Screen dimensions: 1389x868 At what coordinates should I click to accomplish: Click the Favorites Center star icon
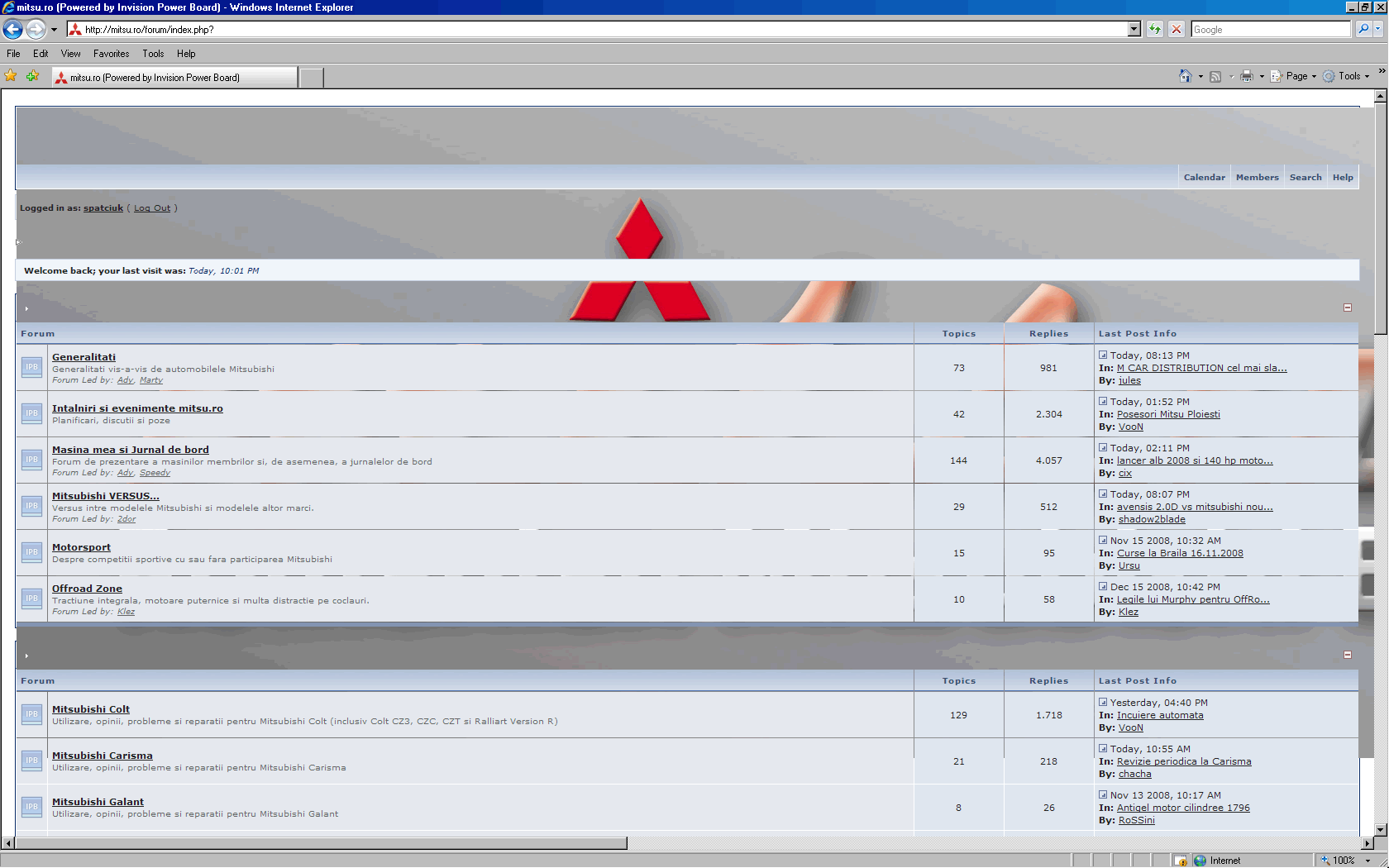tap(11, 76)
